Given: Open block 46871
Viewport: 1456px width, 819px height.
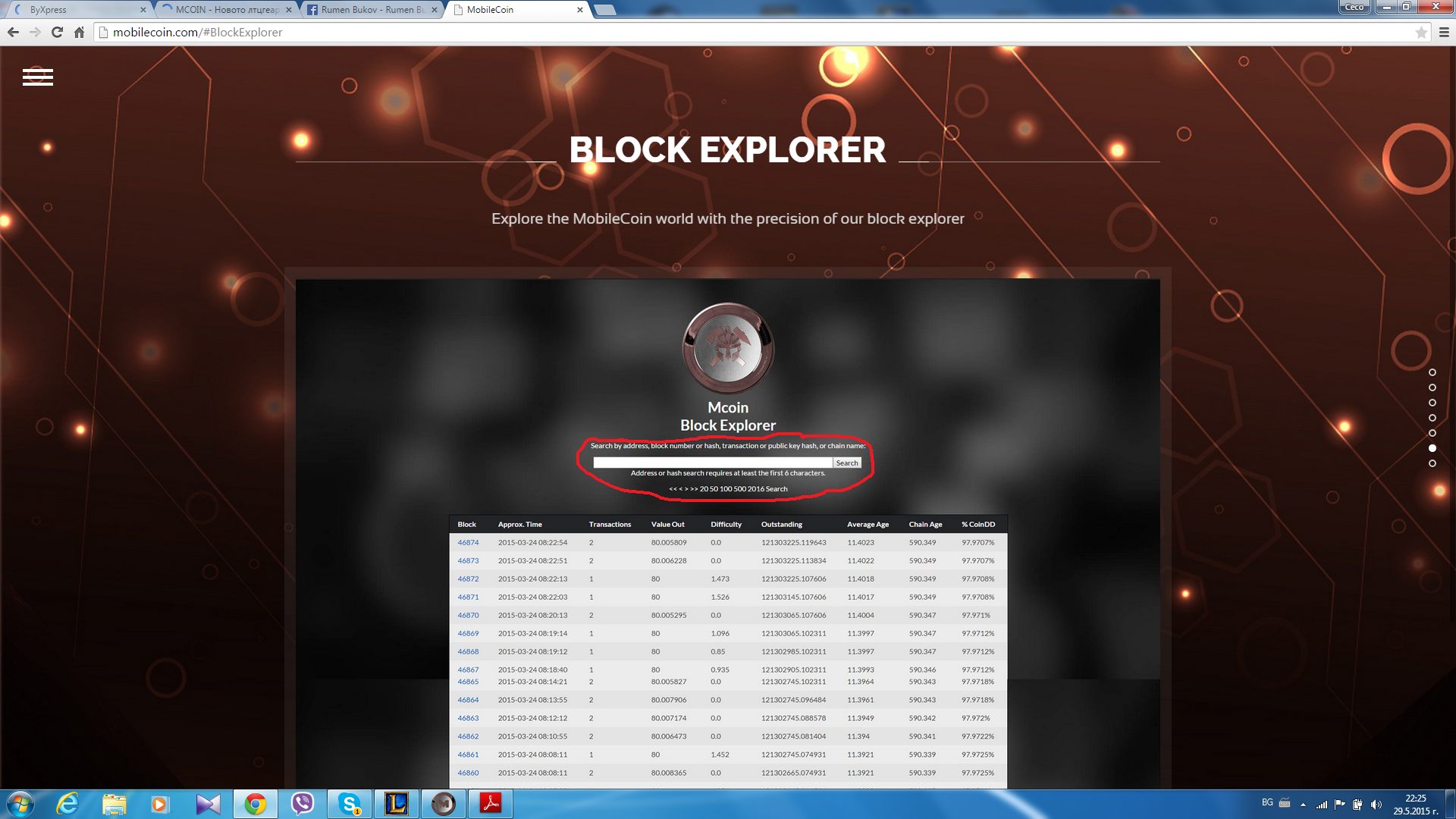Looking at the screenshot, I should (x=468, y=597).
